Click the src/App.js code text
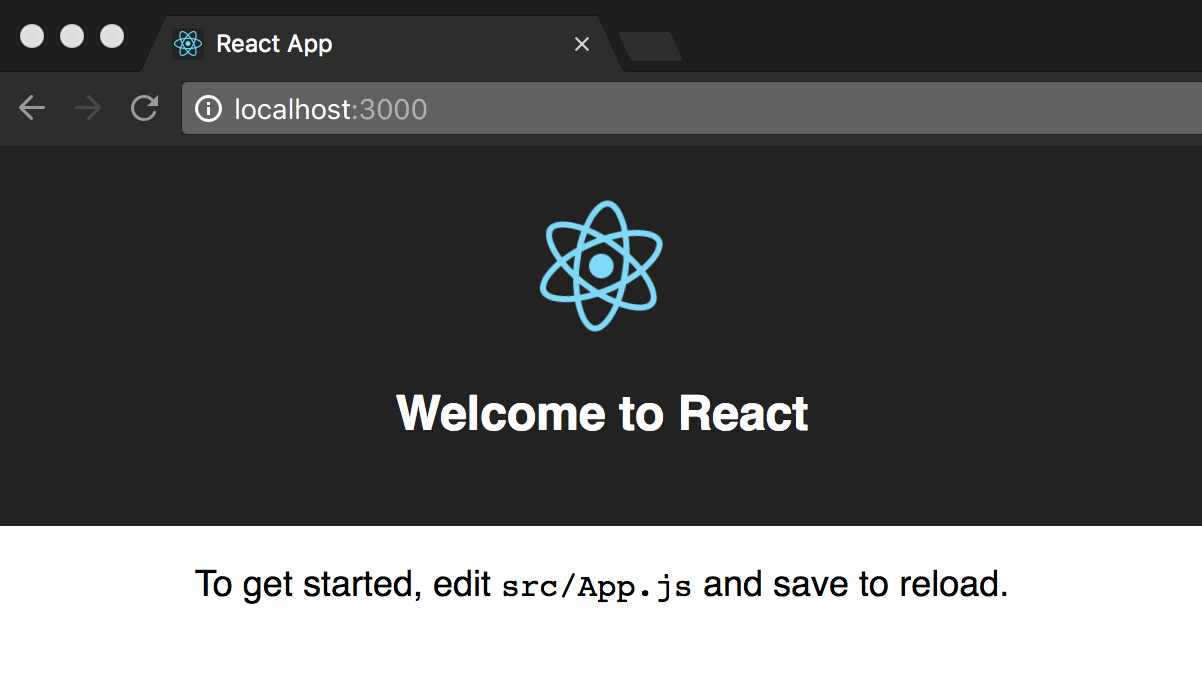Viewport: 1202px width, 684px height. [x=596, y=586]
